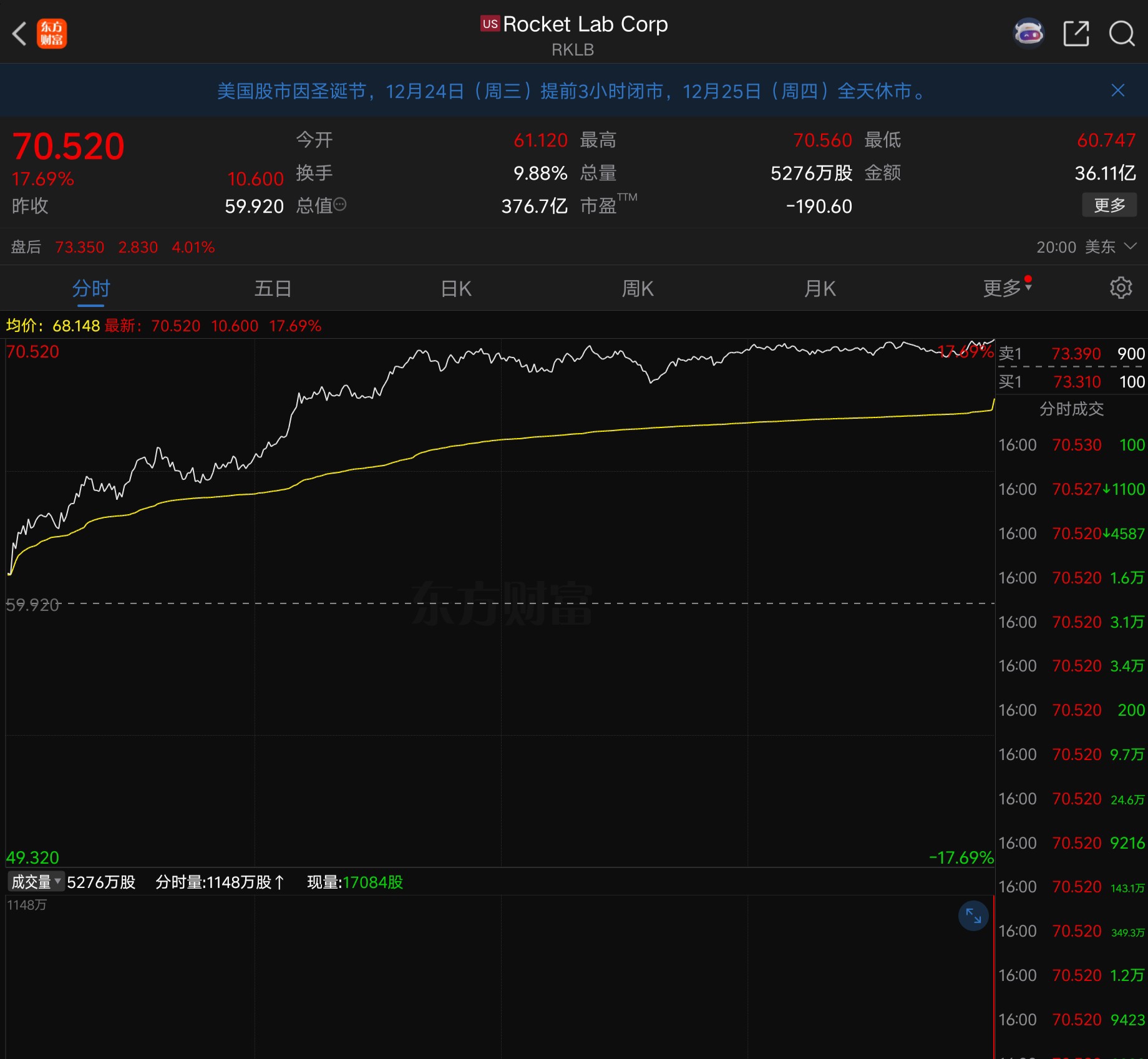
Task: Tap the trade row with volume 24.6万
Action: (1071, 799)
